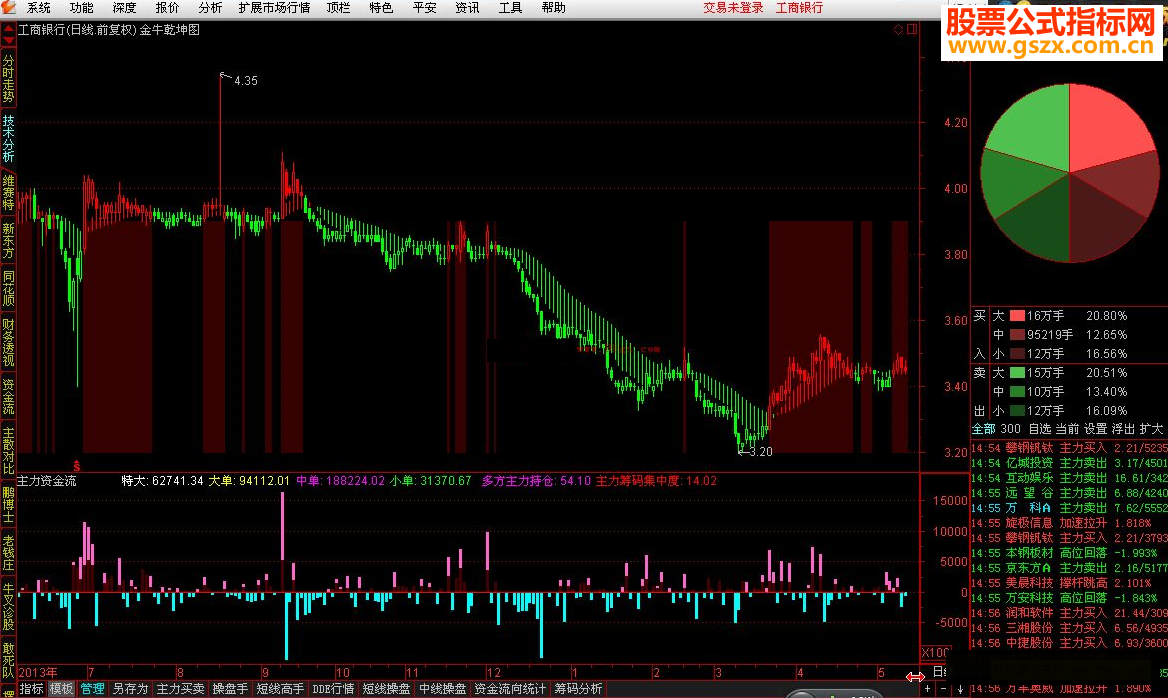This screenshot has width=1168, height=698.
Task: Switch to the 新东方 sidebar tab
Action: (x=8, y=240)
